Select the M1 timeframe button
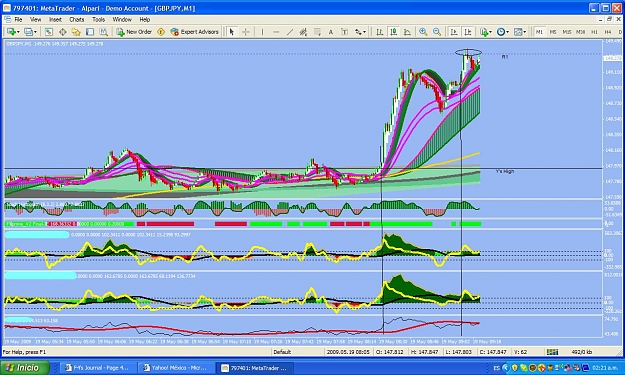This screenshot has height=375, width=625. (539, 32)
